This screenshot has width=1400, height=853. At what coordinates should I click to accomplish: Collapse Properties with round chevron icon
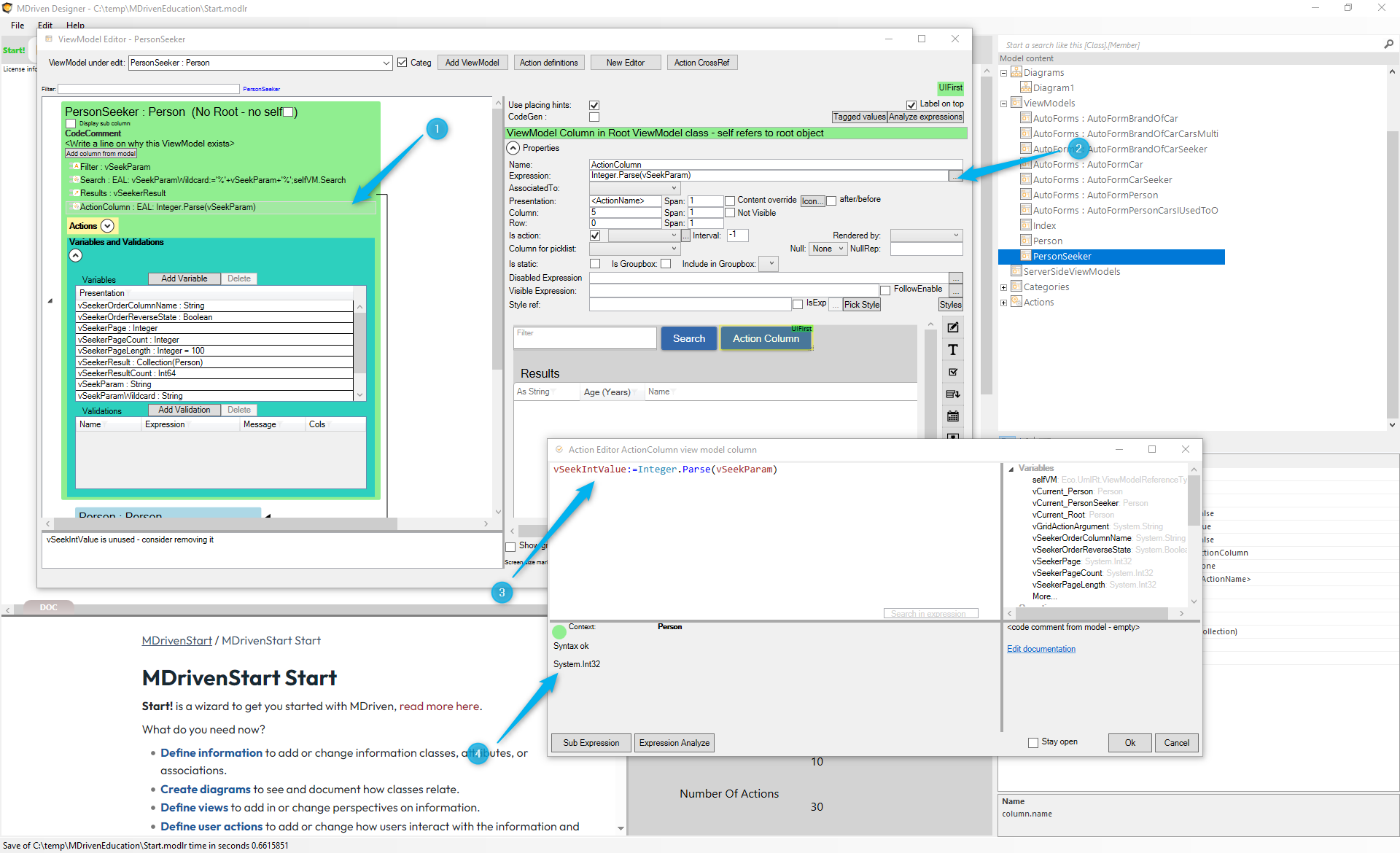coord(513,148)
